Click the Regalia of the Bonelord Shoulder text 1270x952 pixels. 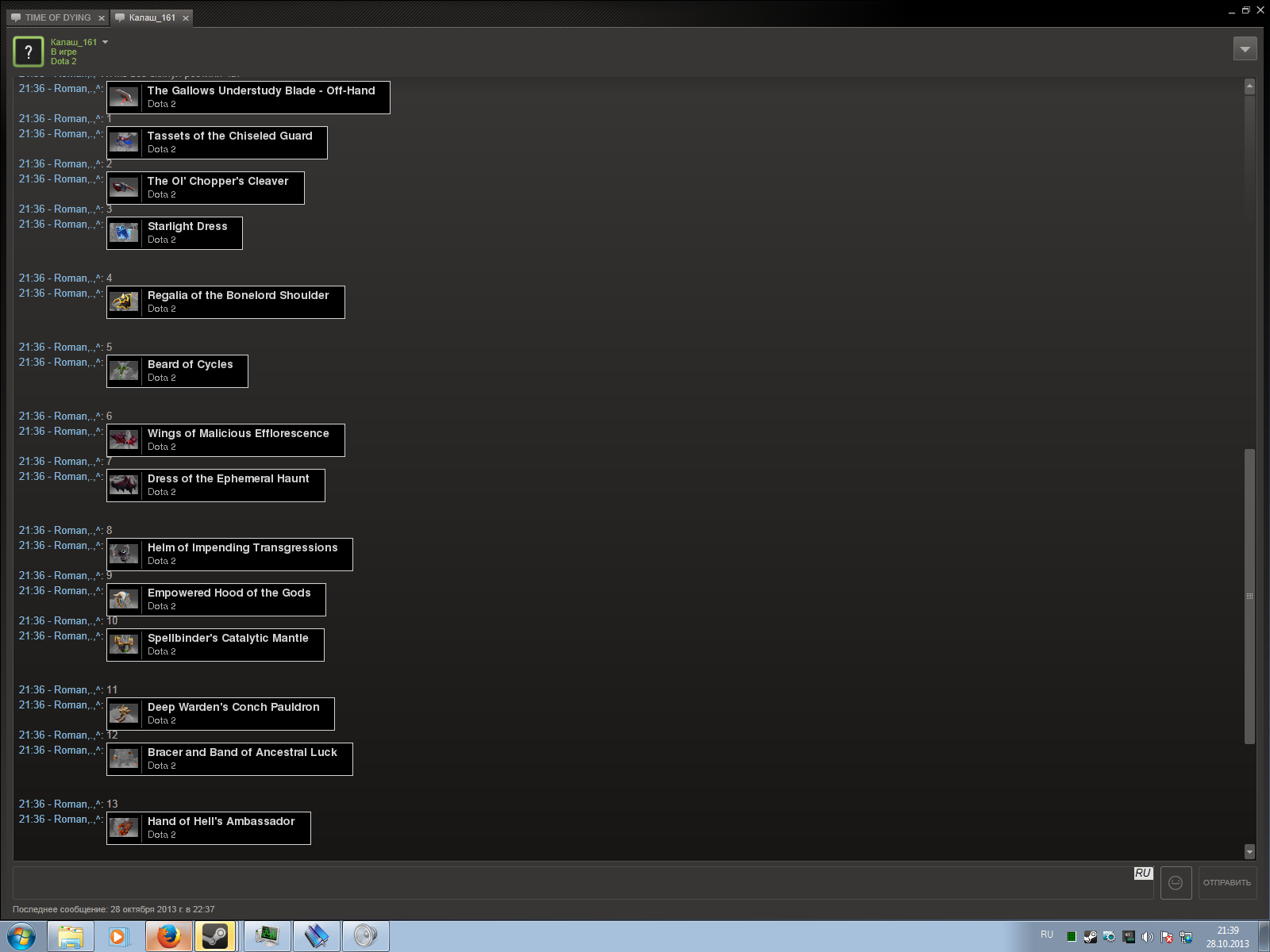click(238, 295)
